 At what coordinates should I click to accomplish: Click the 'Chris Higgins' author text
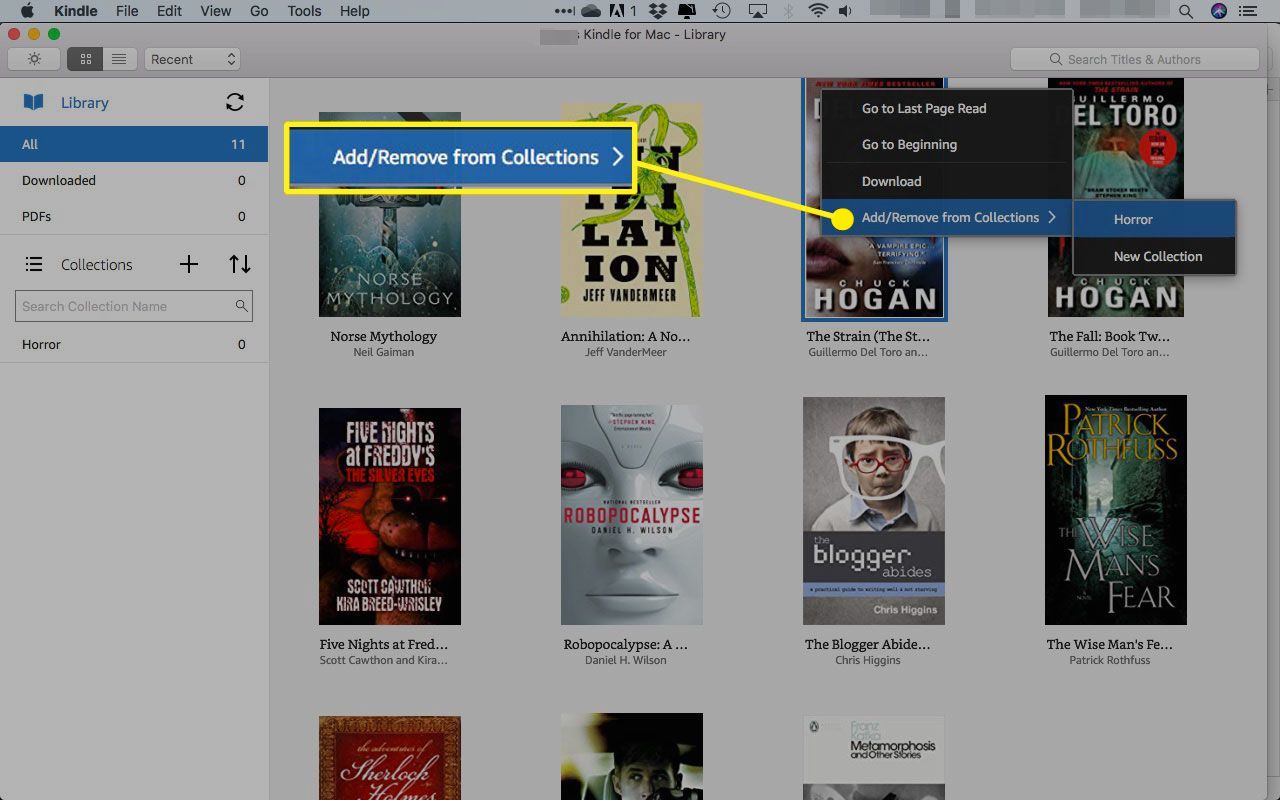[x=868, y=660]
